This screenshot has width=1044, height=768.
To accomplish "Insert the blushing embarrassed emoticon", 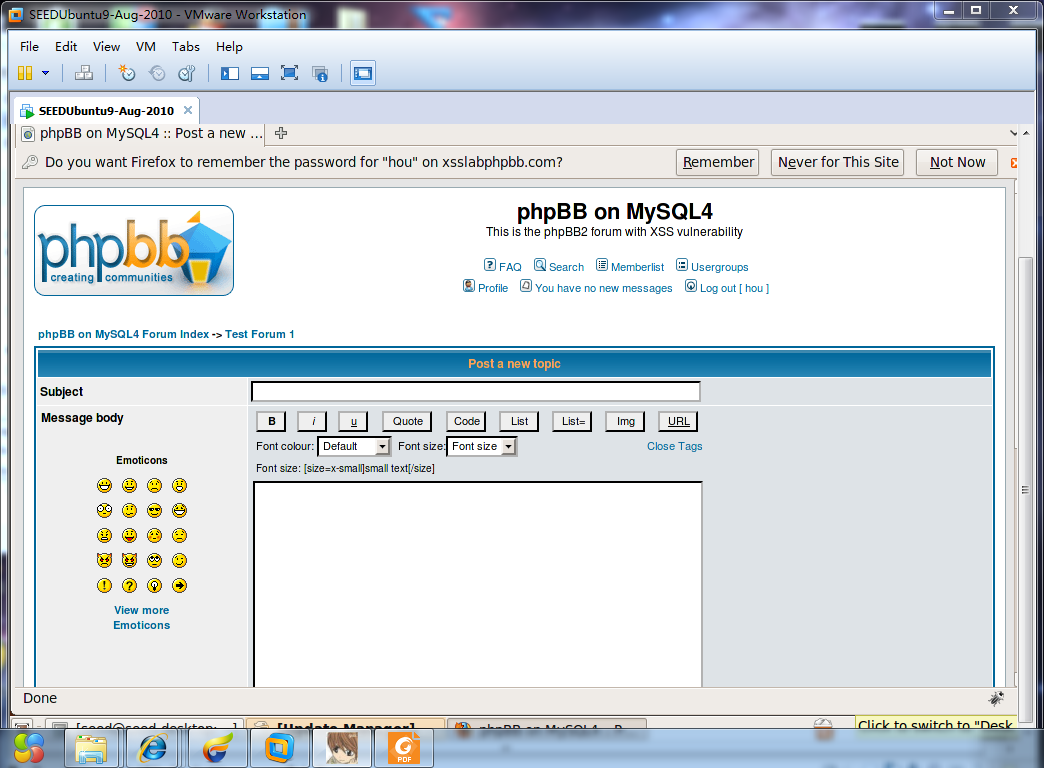I will point(154,536).
